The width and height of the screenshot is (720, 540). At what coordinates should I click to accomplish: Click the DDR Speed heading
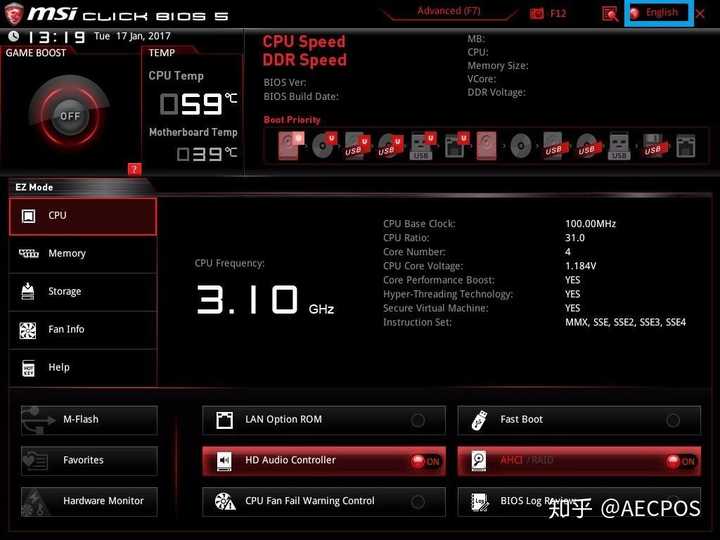click(304, 60)
